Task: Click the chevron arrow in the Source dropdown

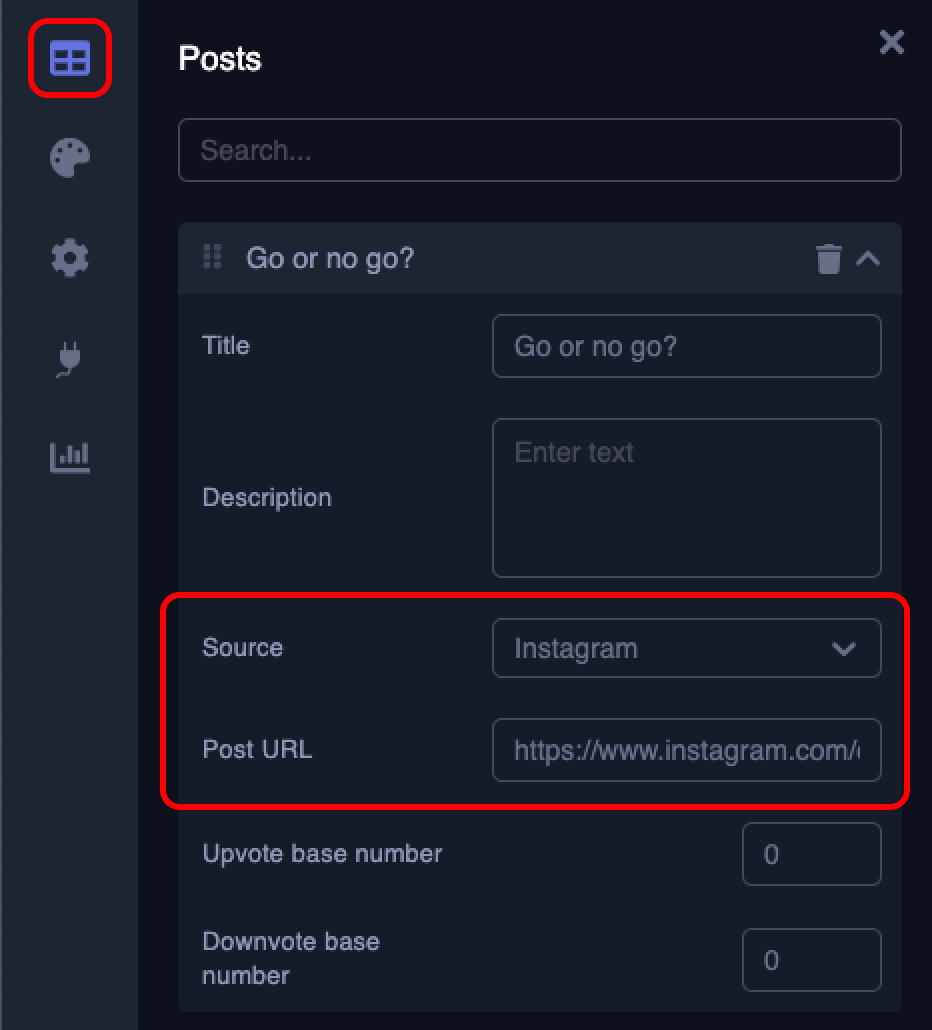Action: (x=843, y=649)
